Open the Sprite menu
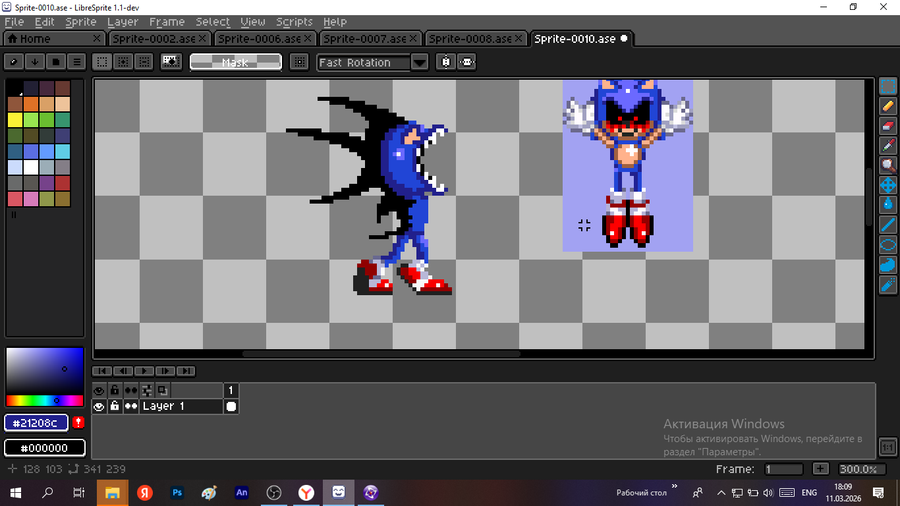 tap(80, 21)
